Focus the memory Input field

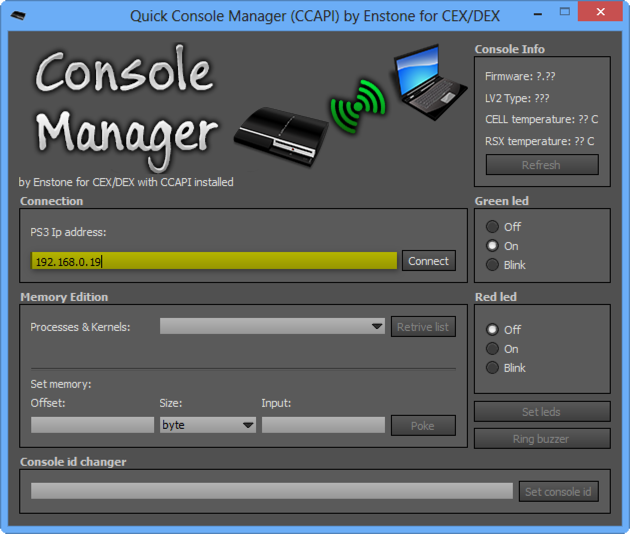coord(323,425)
